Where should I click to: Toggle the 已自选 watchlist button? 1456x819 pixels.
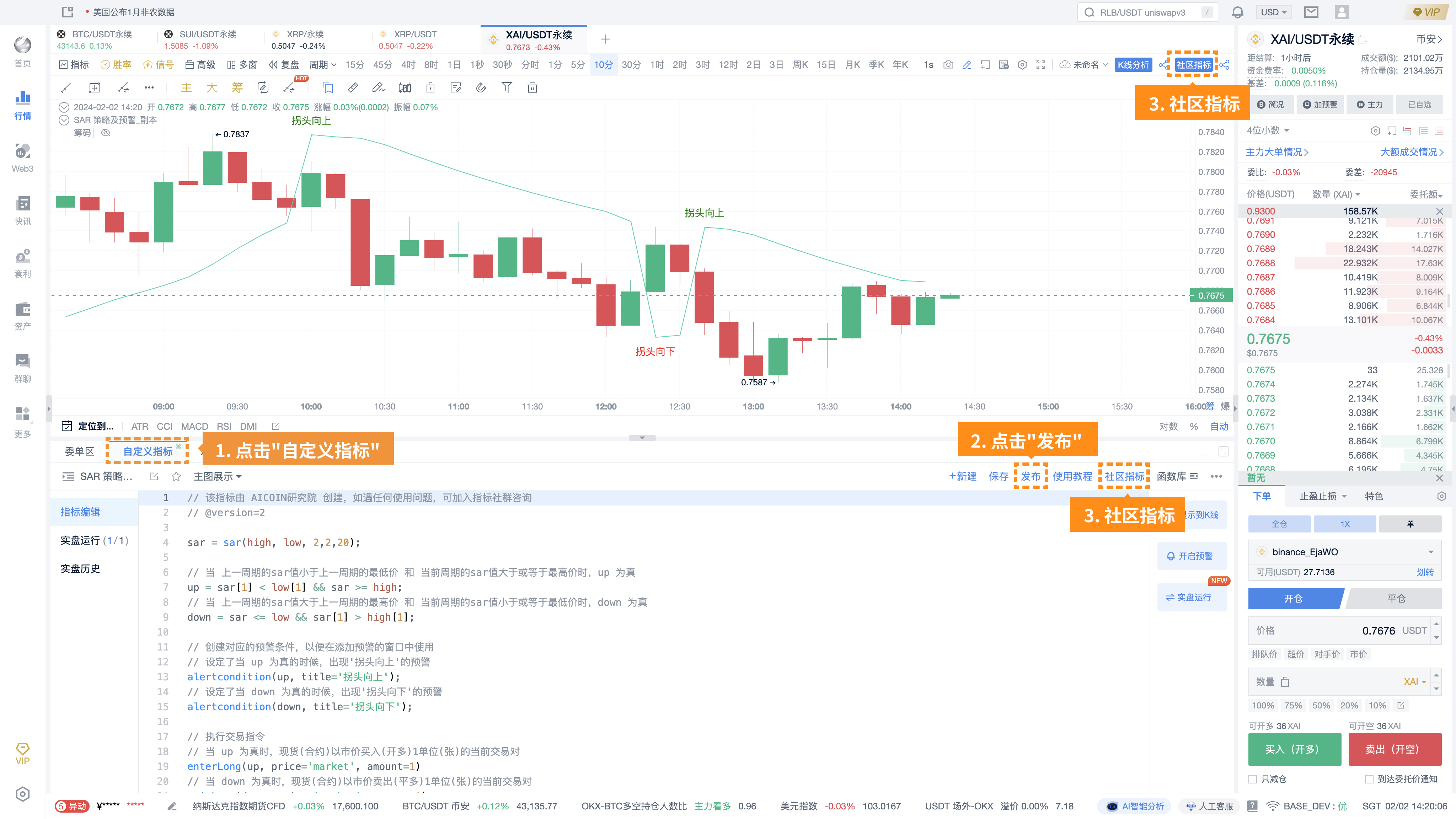1419,105
